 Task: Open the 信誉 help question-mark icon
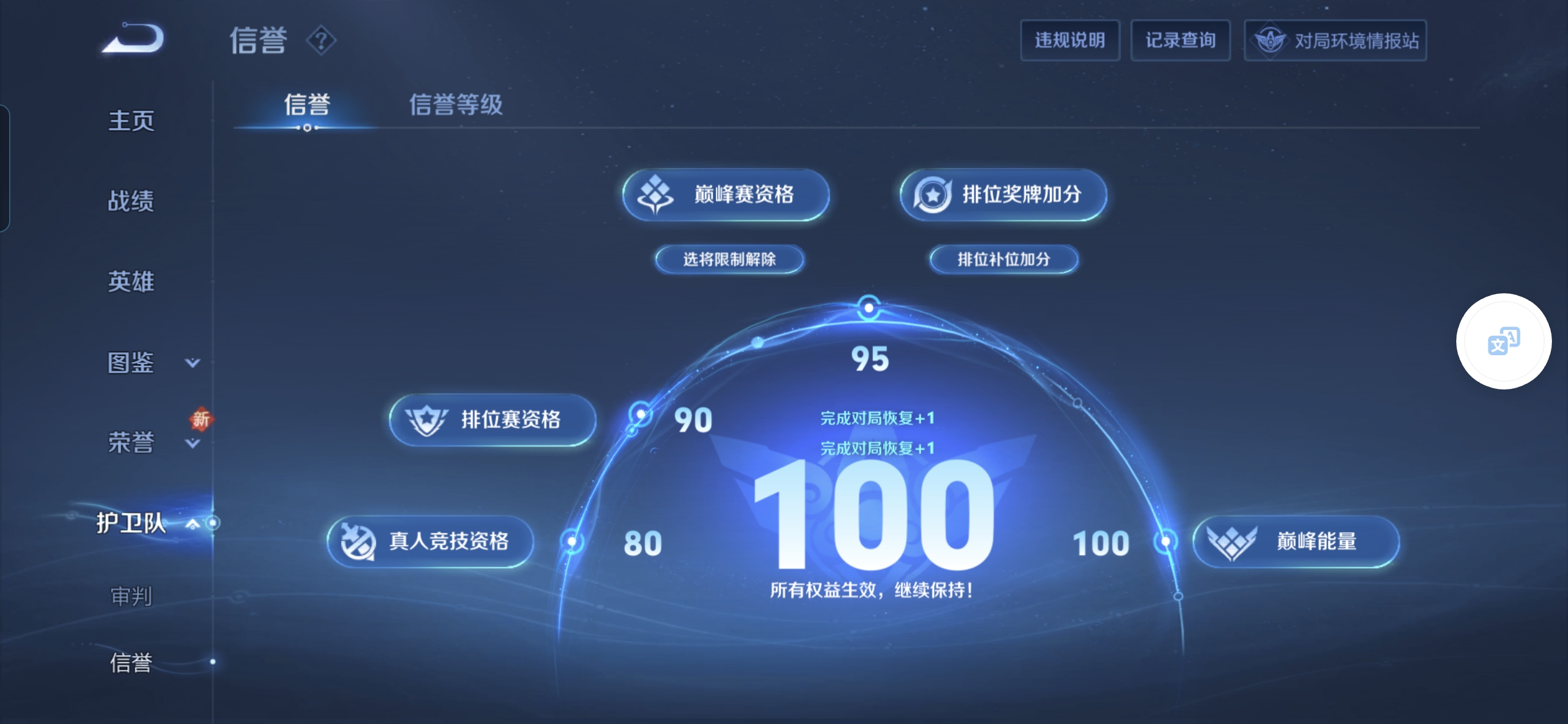click(321, 41)
